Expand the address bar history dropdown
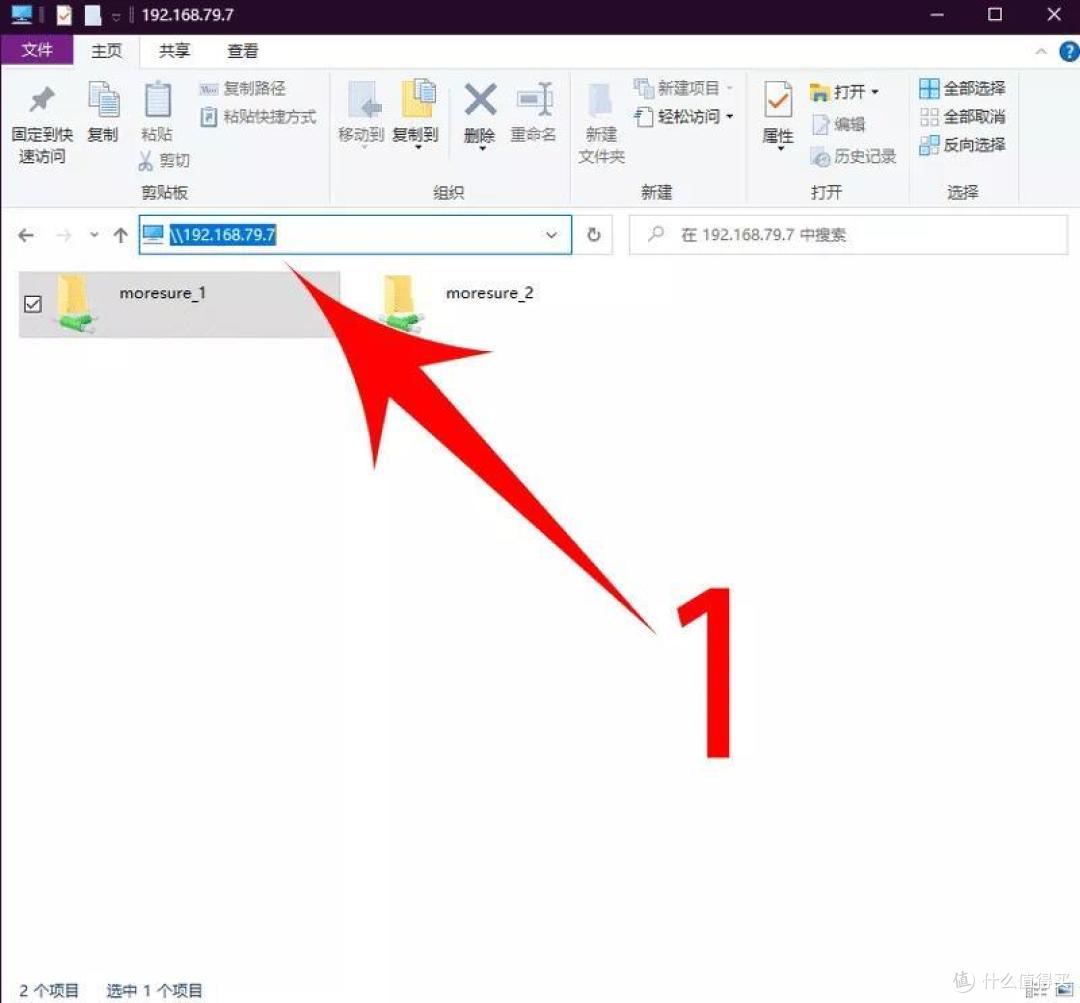 [x=552, y=235]
